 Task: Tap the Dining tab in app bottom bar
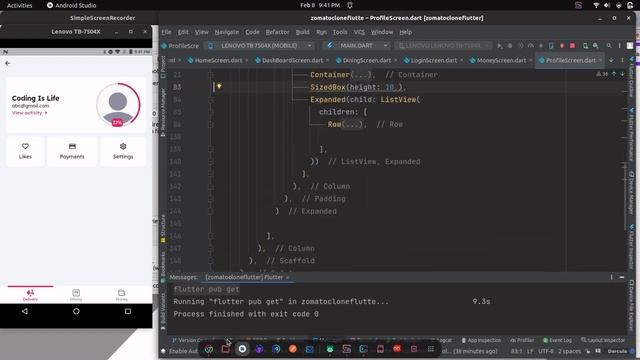76,295
